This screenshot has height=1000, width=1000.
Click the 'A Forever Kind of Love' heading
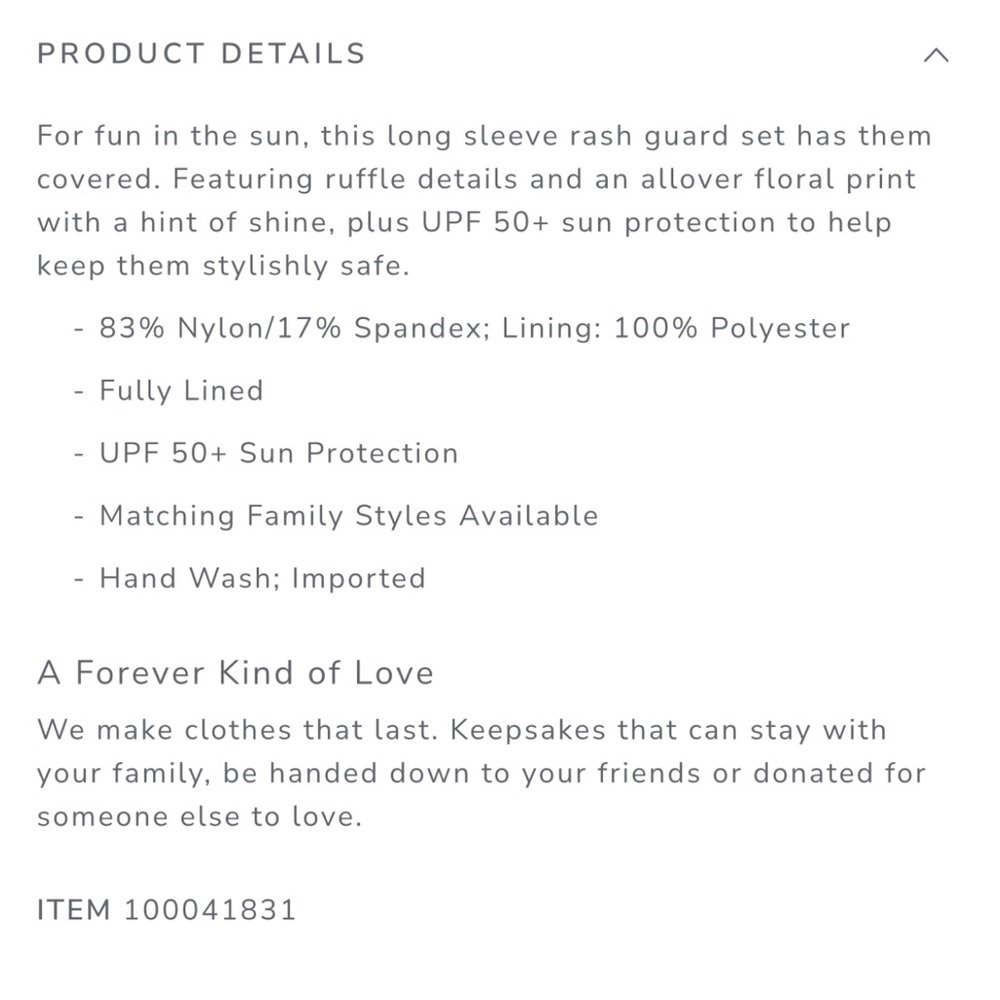pos(236,673)
